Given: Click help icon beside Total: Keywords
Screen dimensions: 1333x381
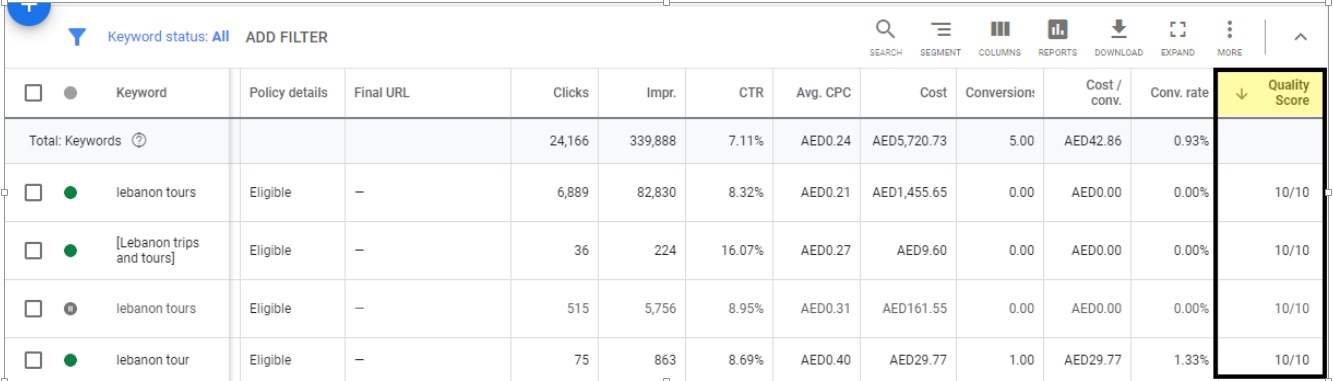Looking at the screenshot, I should [x=139, y=141].
